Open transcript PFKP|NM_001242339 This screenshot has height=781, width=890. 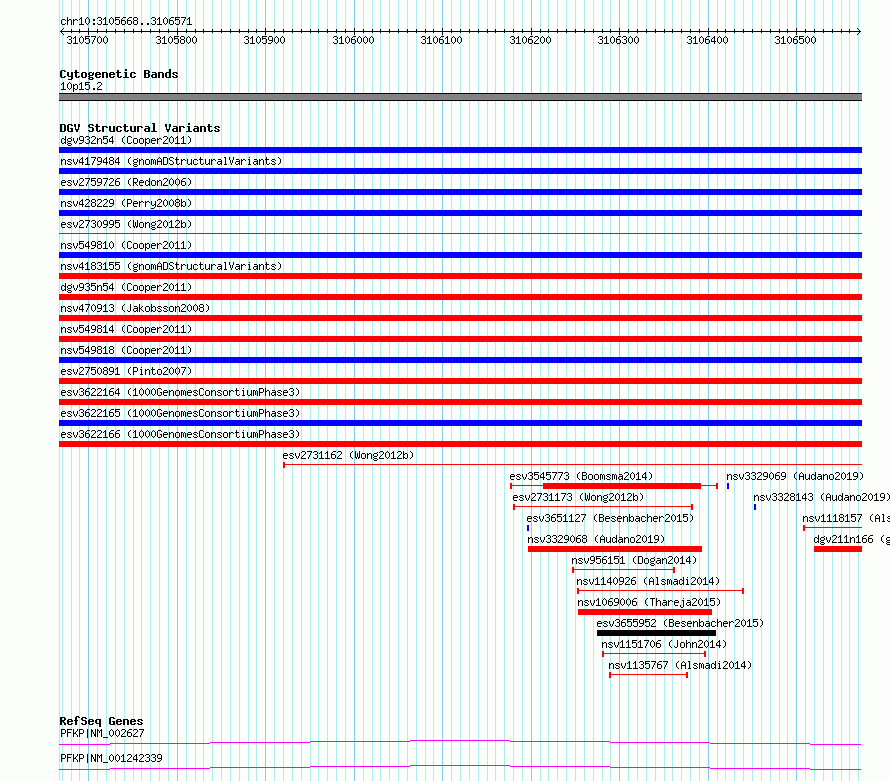pos(111,758)
